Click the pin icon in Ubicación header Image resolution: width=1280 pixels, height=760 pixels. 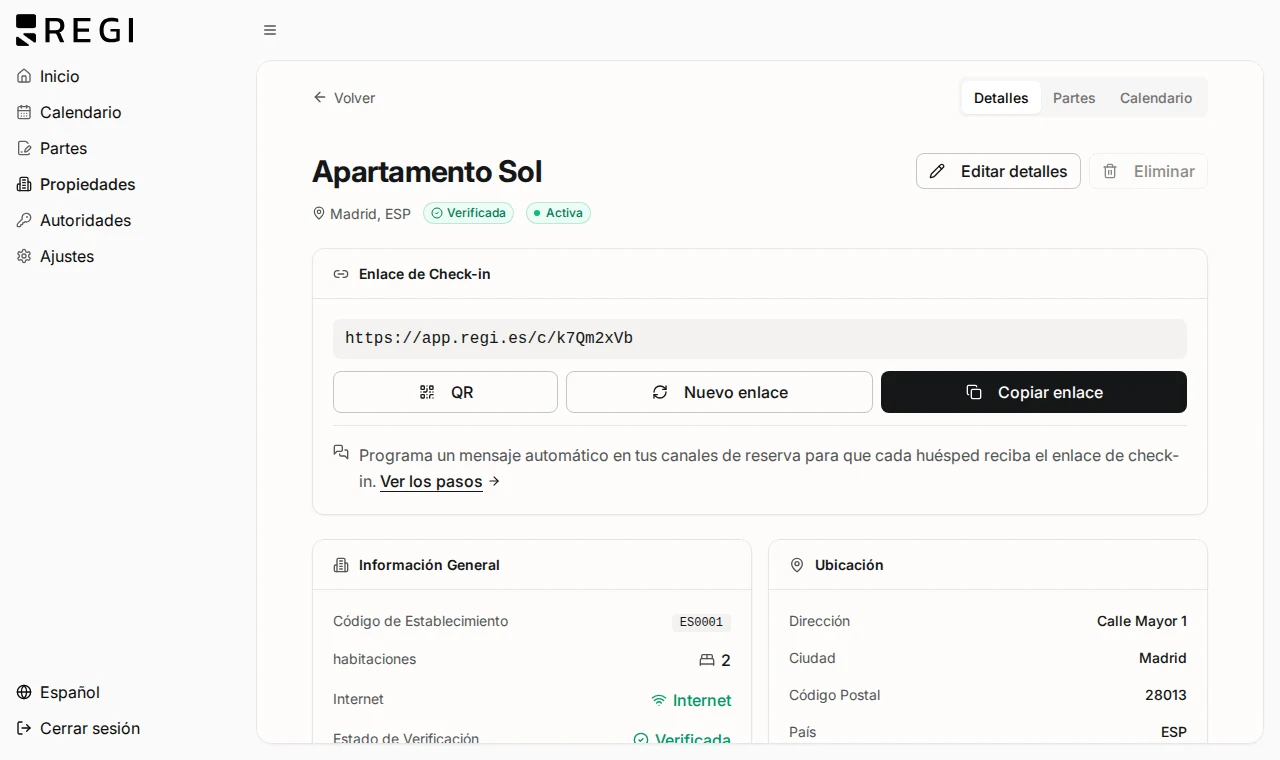797,565
